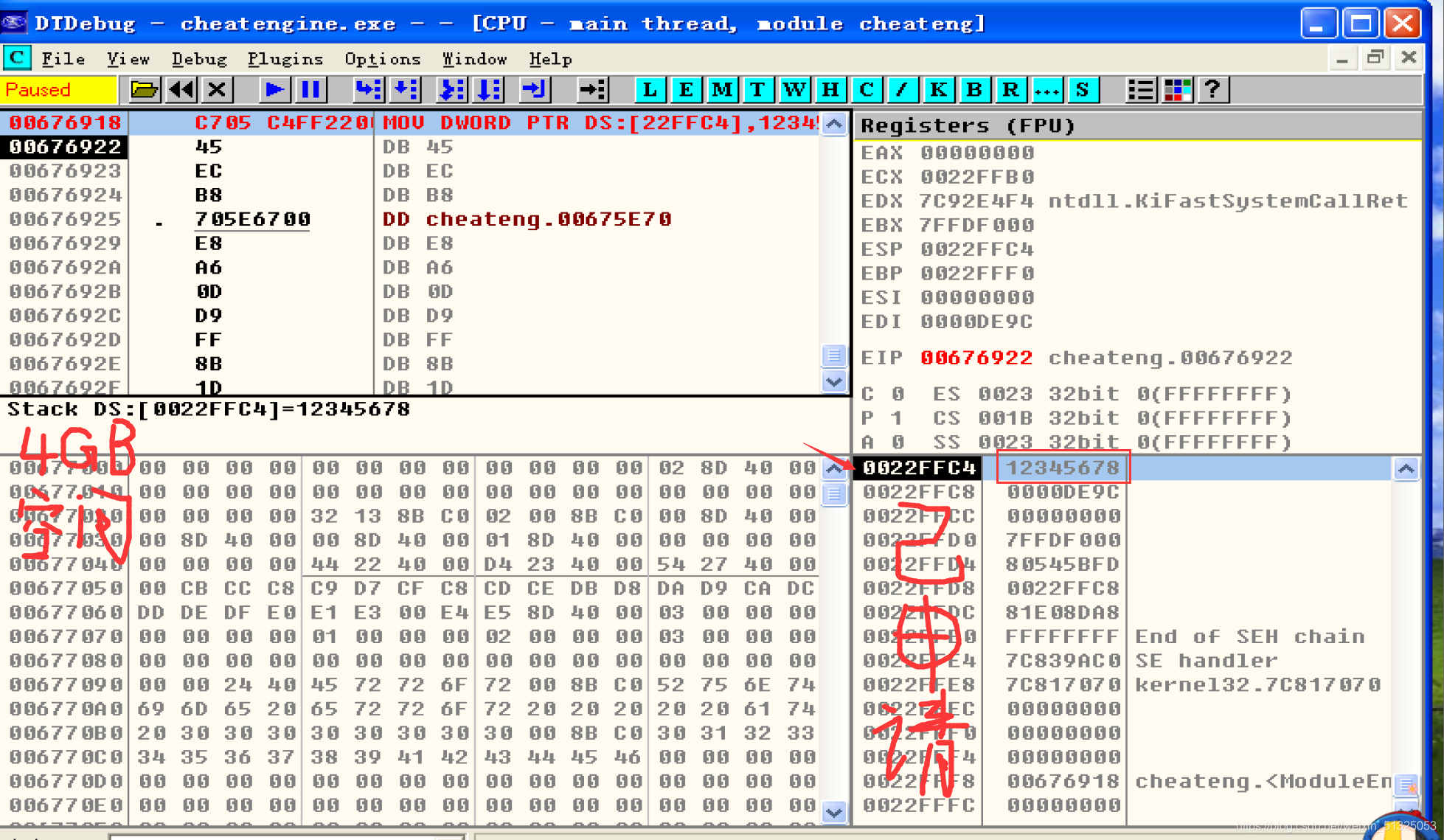Close program with X toolbar icon
Viewport: 1444px width, 840px height.
[x=217, y=90]
